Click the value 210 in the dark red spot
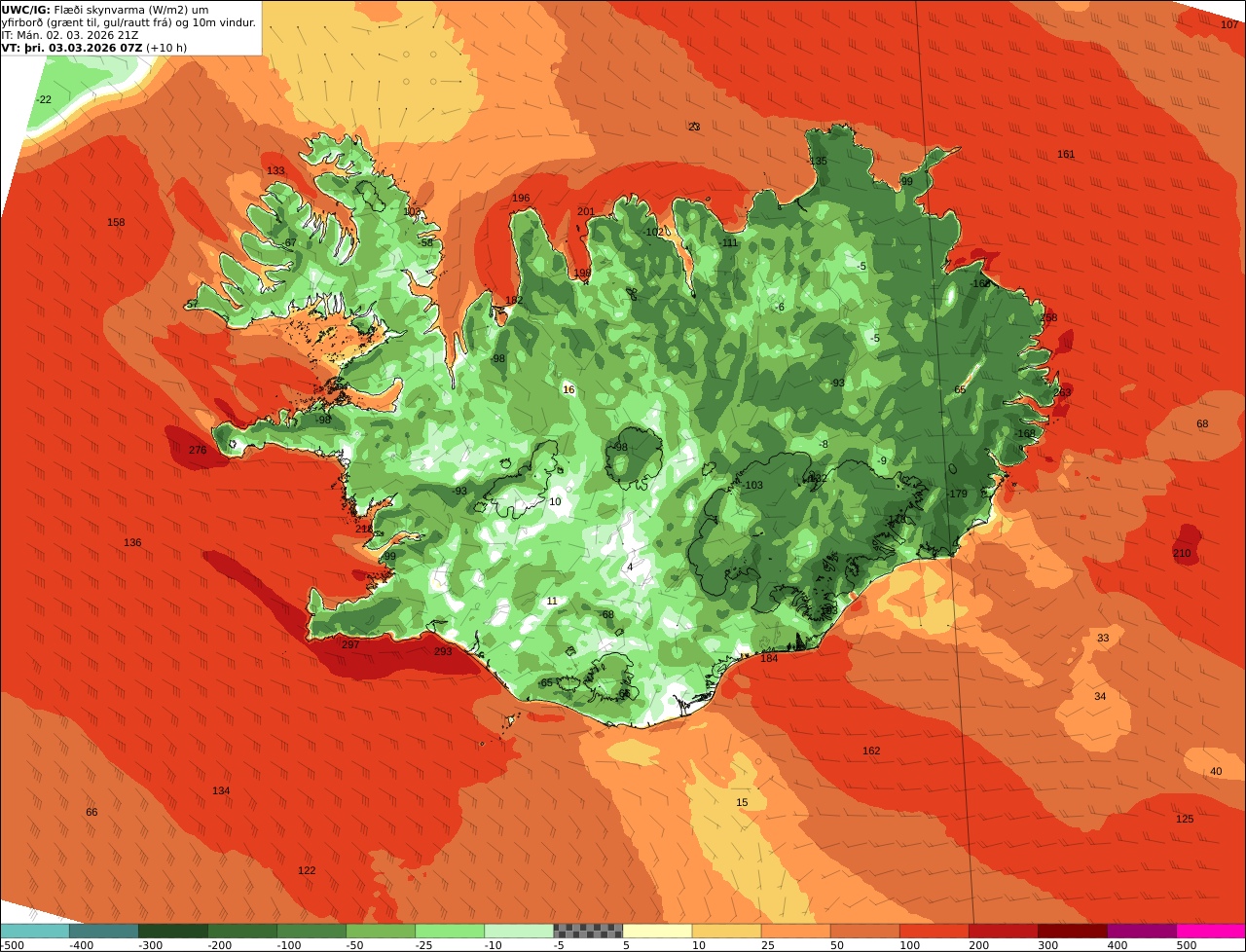 coord(1182,553)
